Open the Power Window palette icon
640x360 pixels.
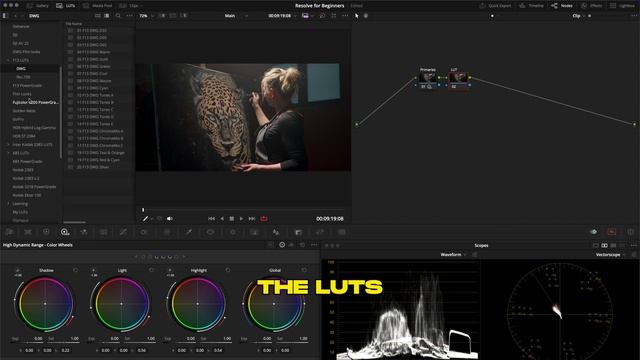(x=210, y=232)
